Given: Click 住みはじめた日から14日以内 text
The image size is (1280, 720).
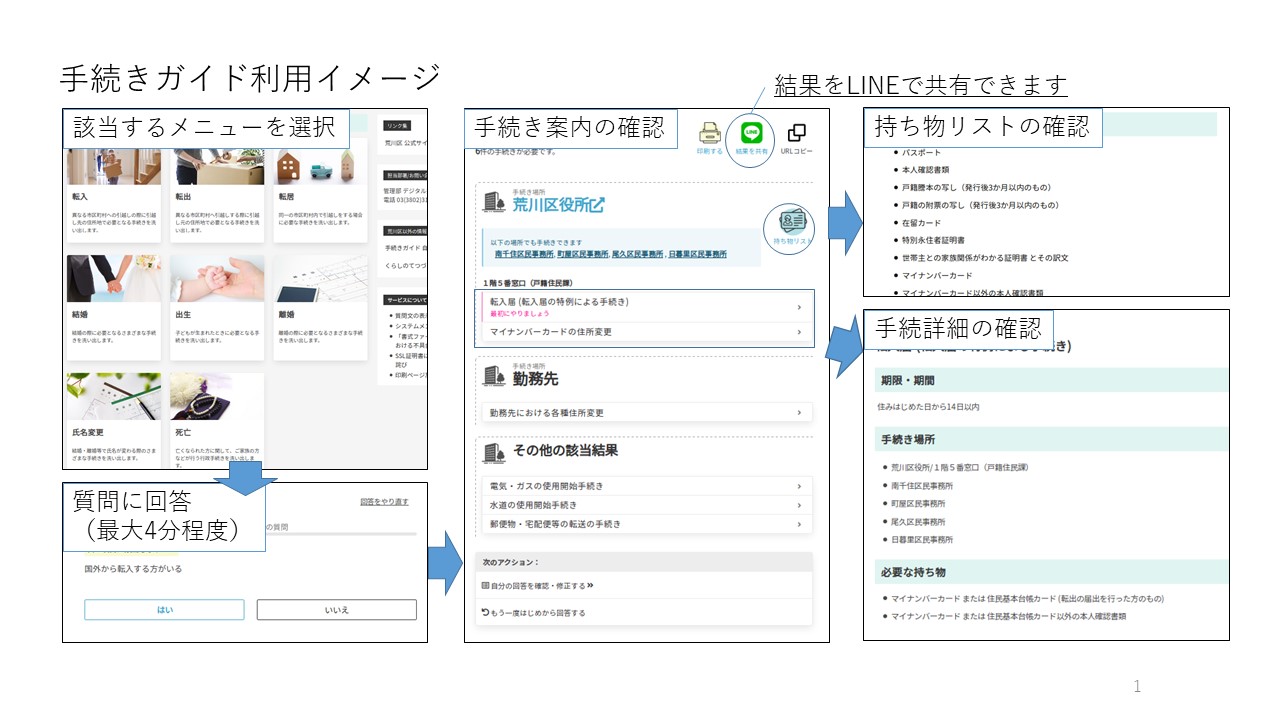Looking at the screenshot, I should click(x=928, y=407).
